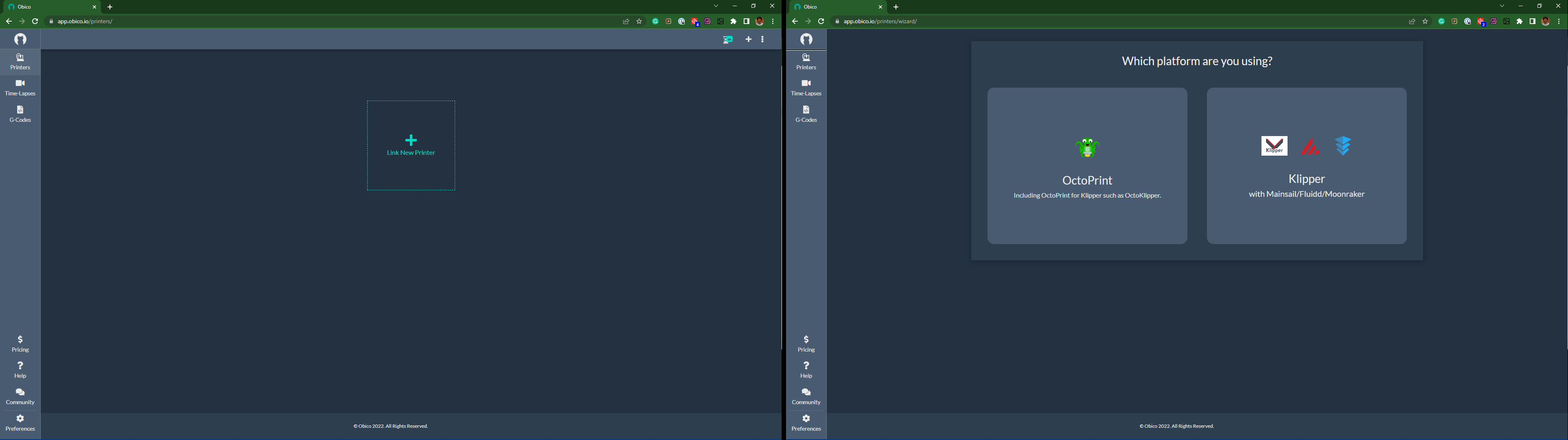Share the page in left browser window
Image resolution: width=1568 pixels, height=440 pixels.
pyautogui.click(x=626, y=21)
